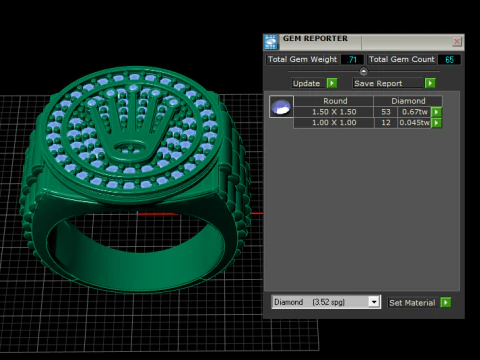Click the 0.045tw weight cell
Screen dimensions: 480x360
coord(414,123)
